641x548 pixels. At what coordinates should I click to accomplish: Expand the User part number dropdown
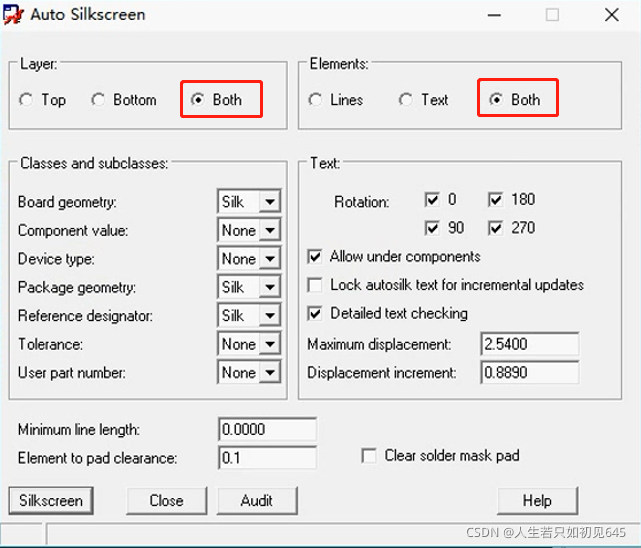click(x=269, y=373)
